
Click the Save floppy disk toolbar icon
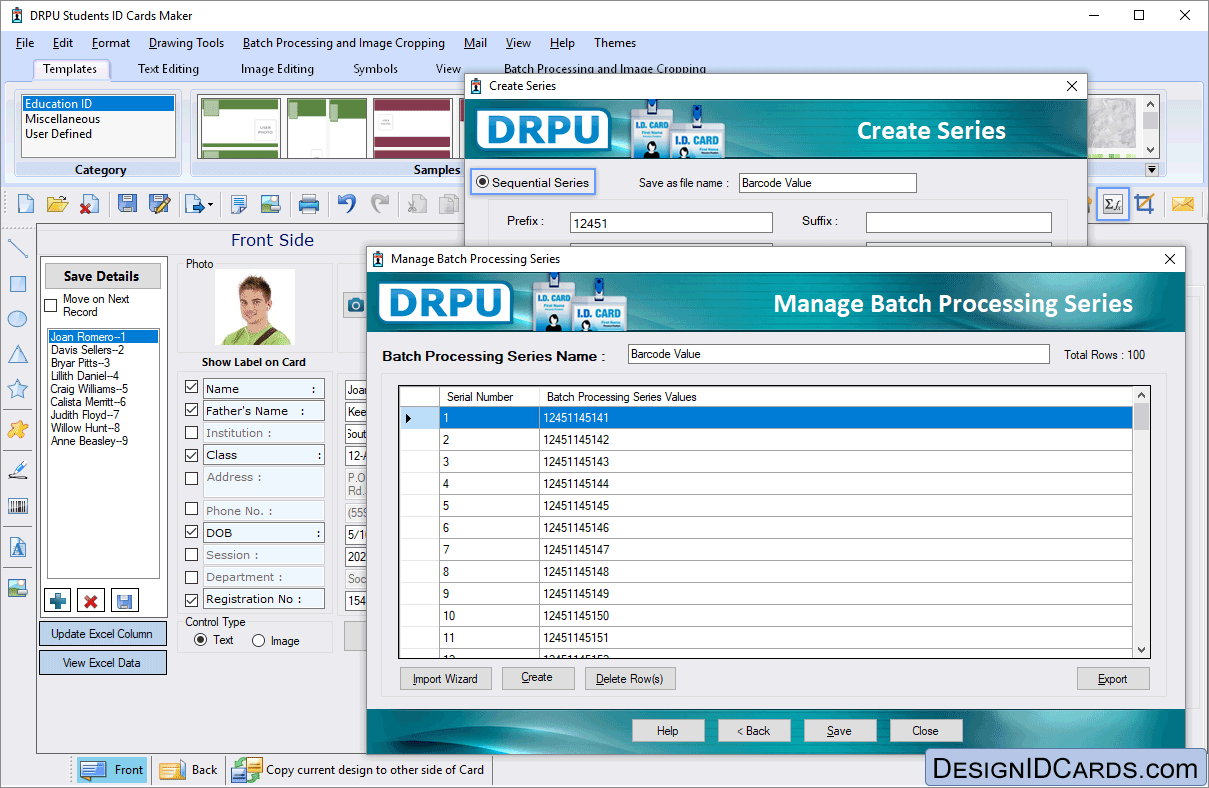click(127, 204)
